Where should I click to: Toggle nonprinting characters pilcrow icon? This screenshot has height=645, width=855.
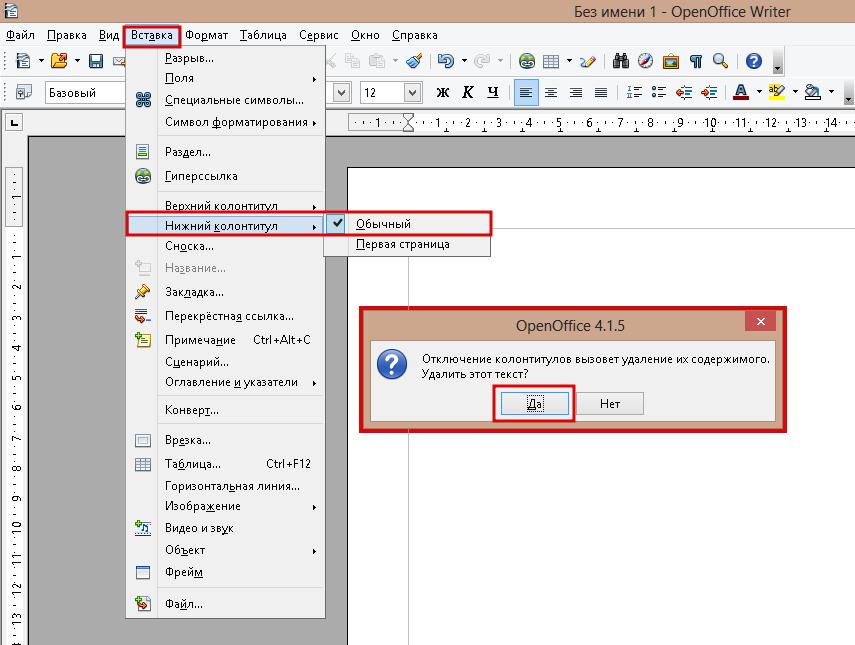(696, 61)
